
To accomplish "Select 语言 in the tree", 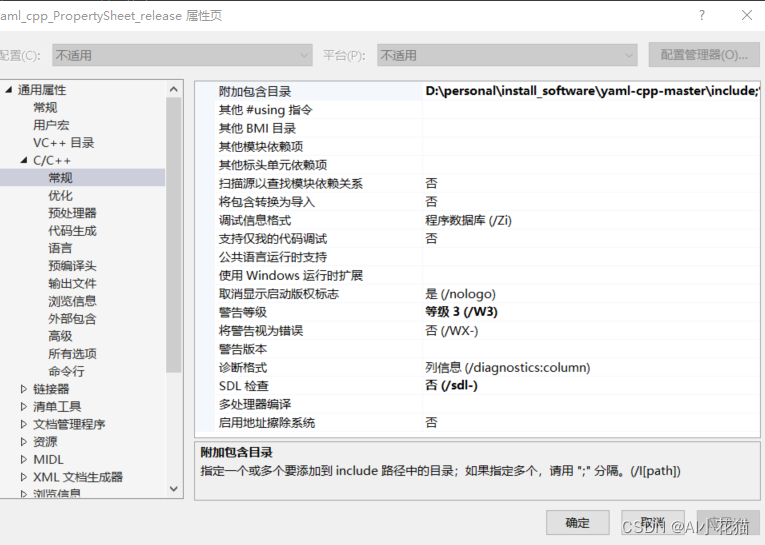I will [60, 248].
